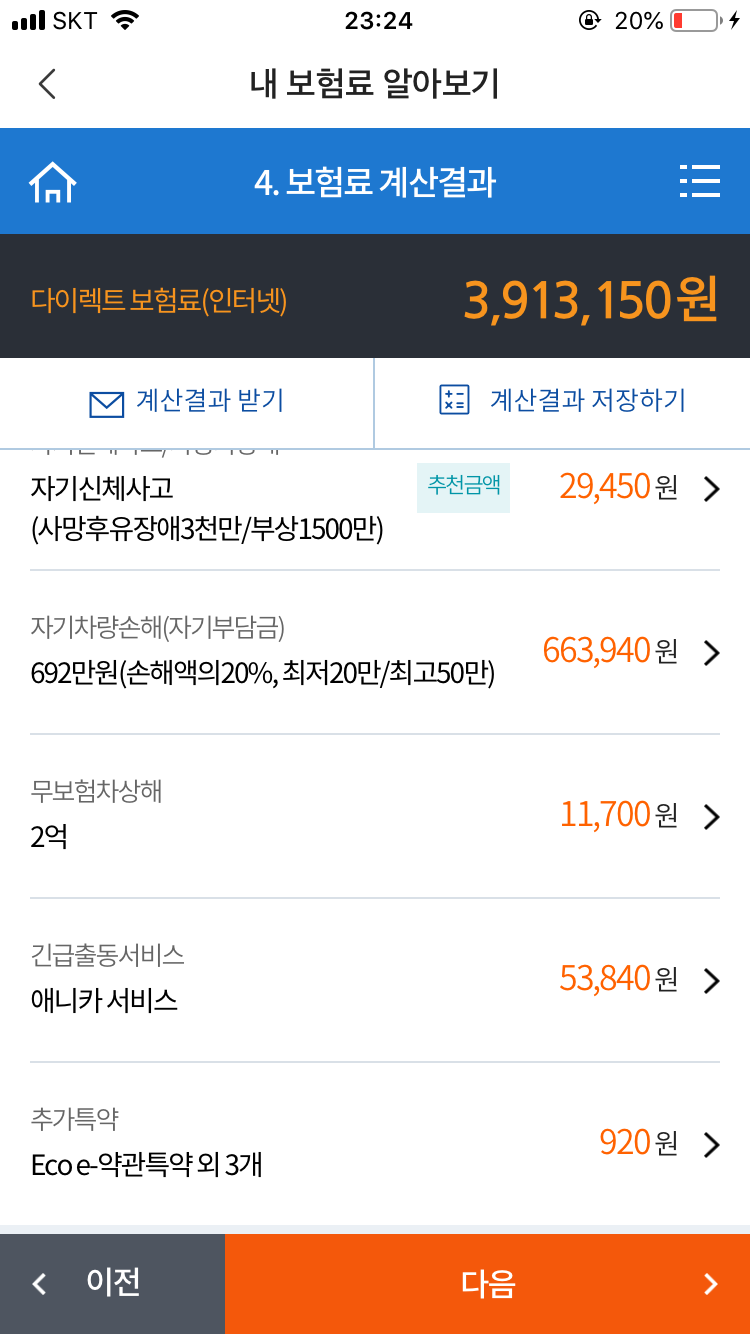This screenshot has width=750, height=1334.
Task: Select the 애니카 서비스 row text
Action: click(104, 1001)
